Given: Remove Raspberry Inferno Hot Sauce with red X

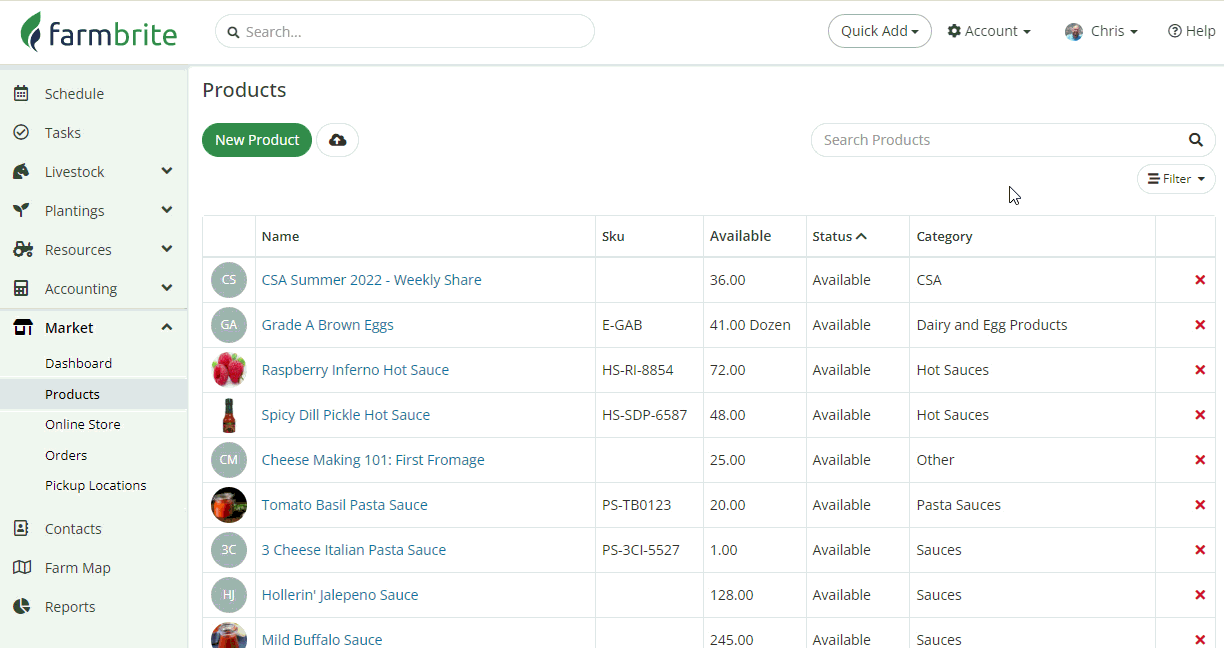Looking at the screenshot, I should tap(1200, 370).
